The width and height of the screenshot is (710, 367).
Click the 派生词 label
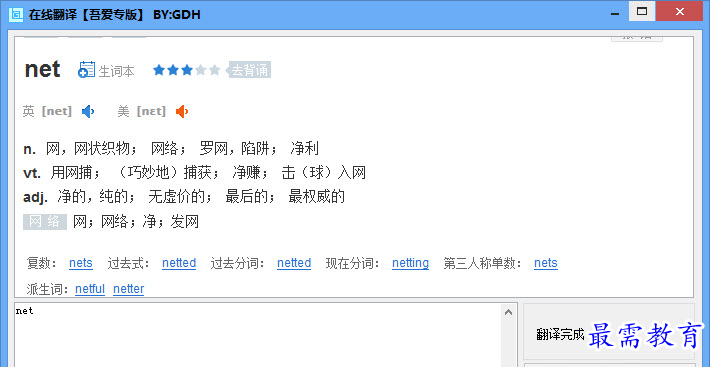pyautogui.click(x=48, y=289)
